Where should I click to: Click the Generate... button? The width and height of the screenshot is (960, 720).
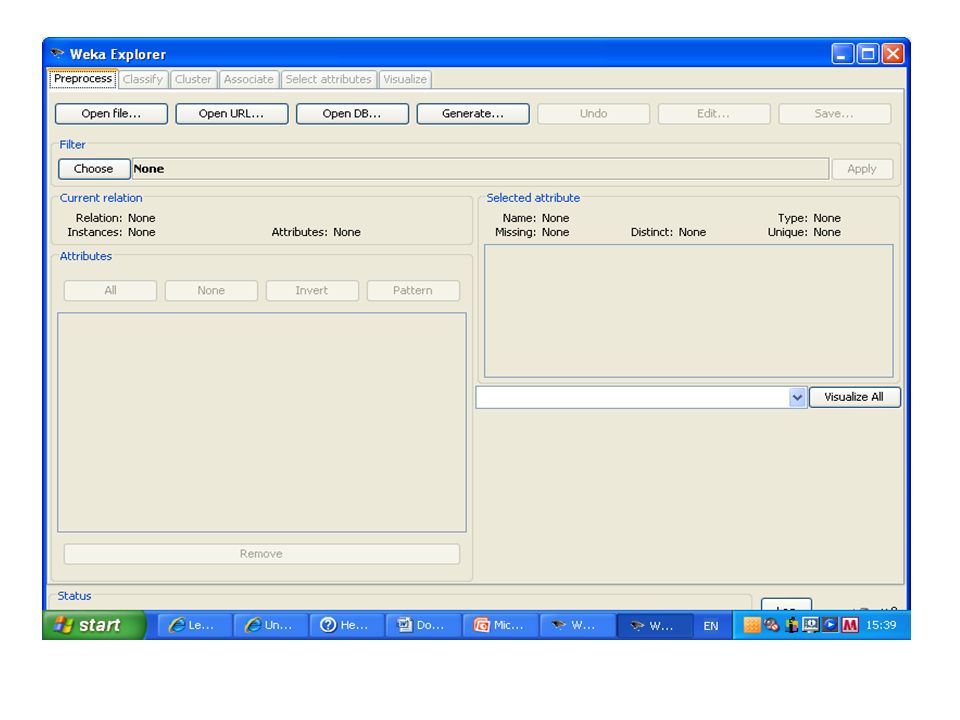click(473, 114)
